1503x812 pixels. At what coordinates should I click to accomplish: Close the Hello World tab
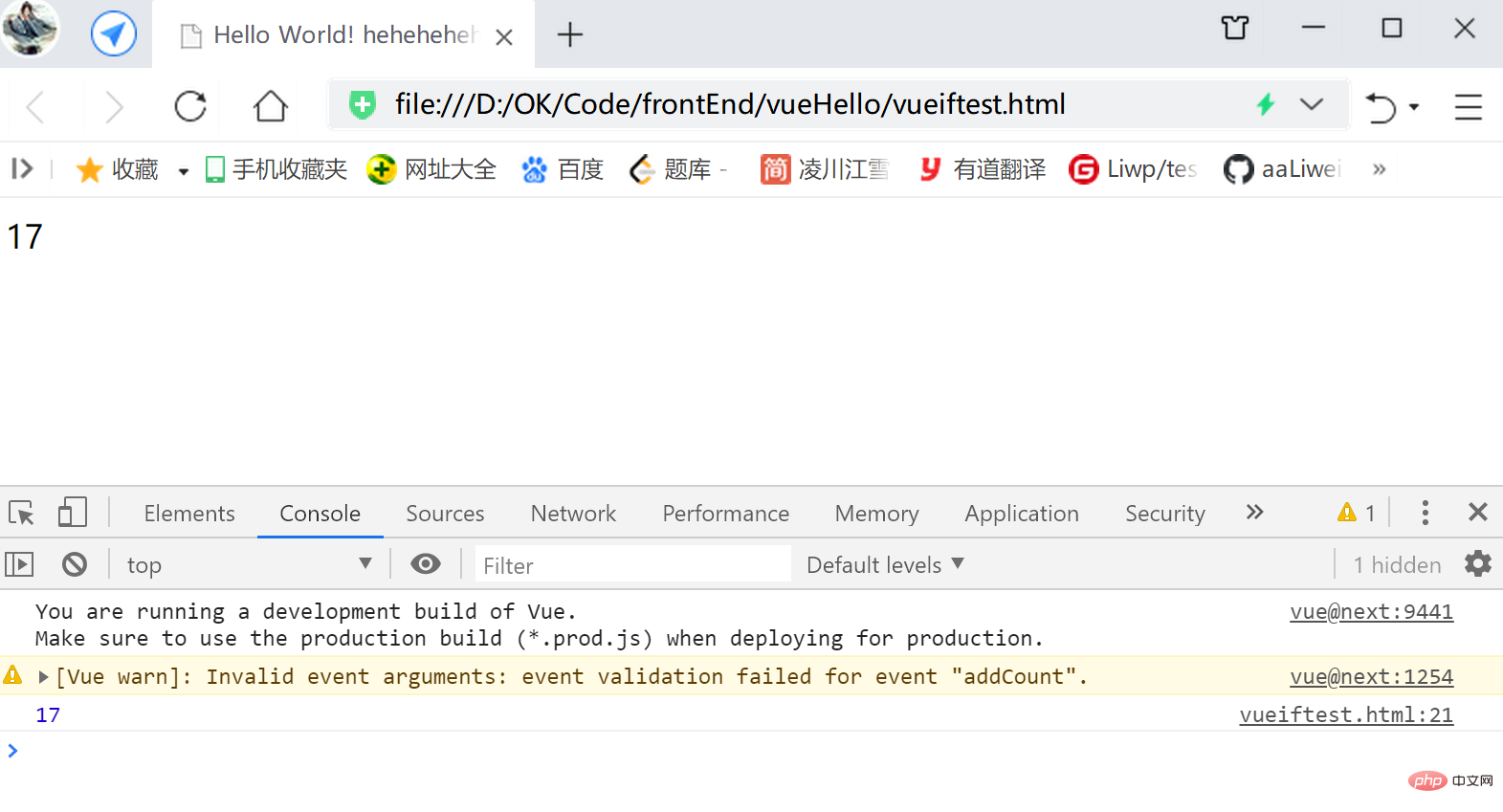coord(504,37)
